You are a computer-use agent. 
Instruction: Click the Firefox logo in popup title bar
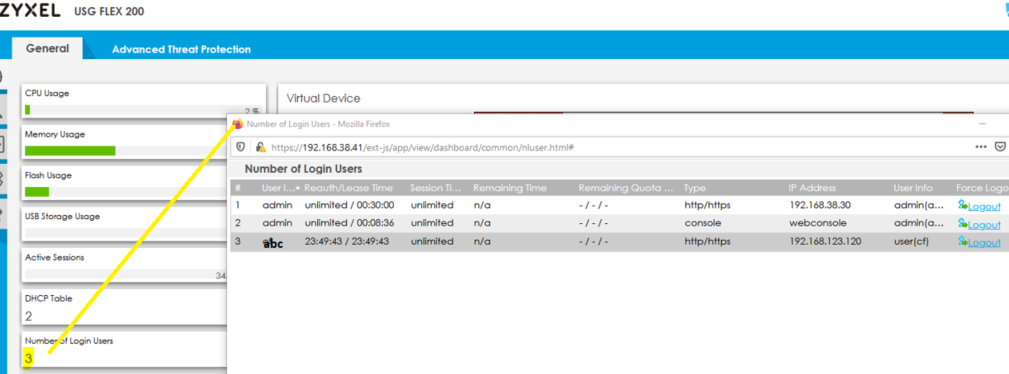point(237,124)
